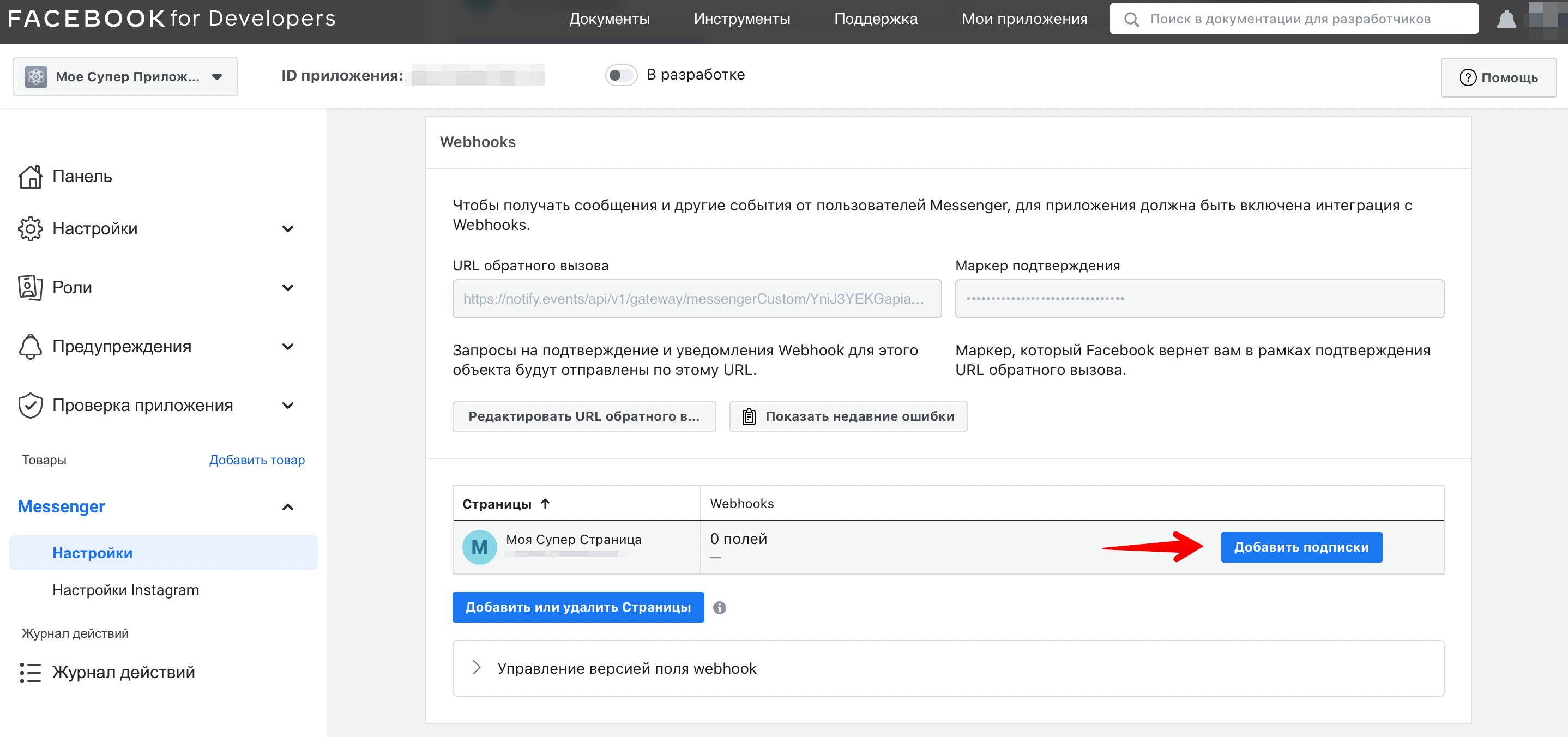The height and width of the screenshot is (737, 1568).
Task: Collapse the Messenger section chevron
Action: pyautogui.click(x=288, y=507)
